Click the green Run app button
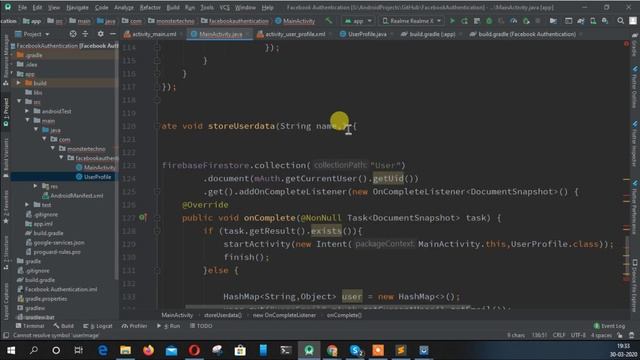The width and height of the screenshot is (640, 360). (452, 21)
